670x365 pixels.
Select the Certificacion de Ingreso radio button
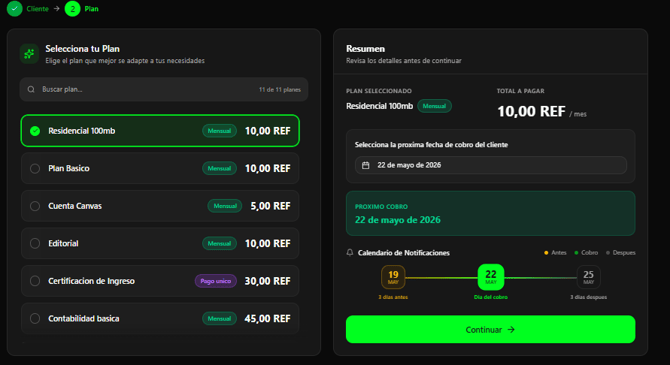click(x=35, y=281)
